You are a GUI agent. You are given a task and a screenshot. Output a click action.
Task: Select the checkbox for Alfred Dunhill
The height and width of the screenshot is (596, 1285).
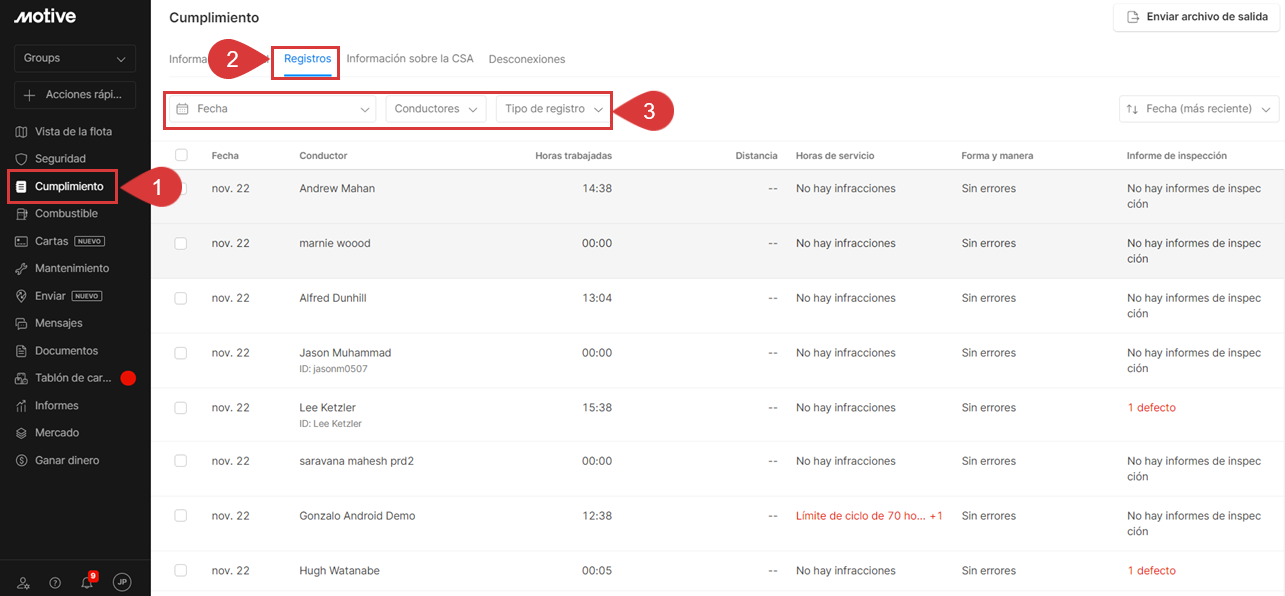click(181, 298)
